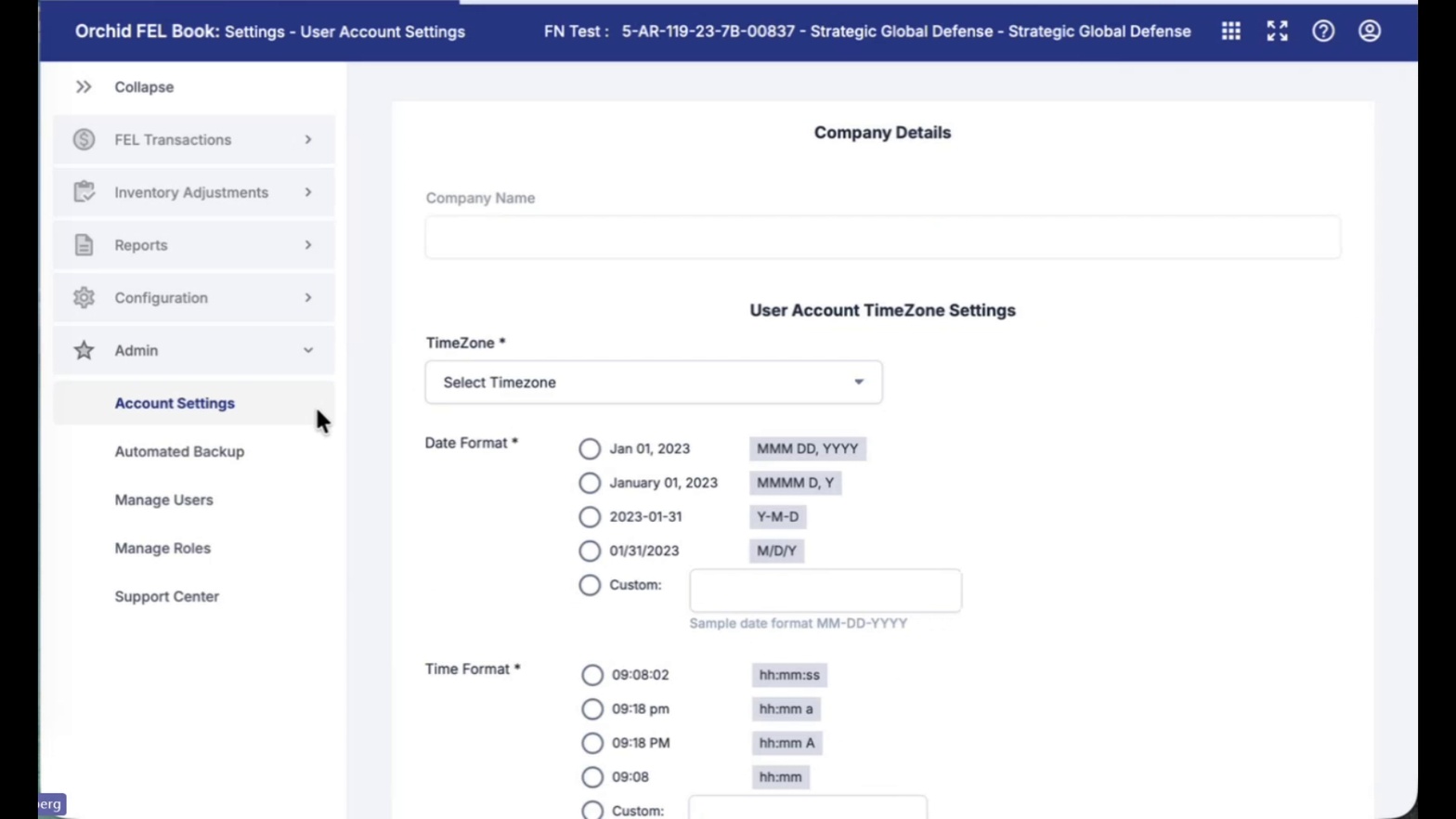The image size is (1456, 819).
Task: Click the Collapse sidebar label
Action: [x=144, y=86]
